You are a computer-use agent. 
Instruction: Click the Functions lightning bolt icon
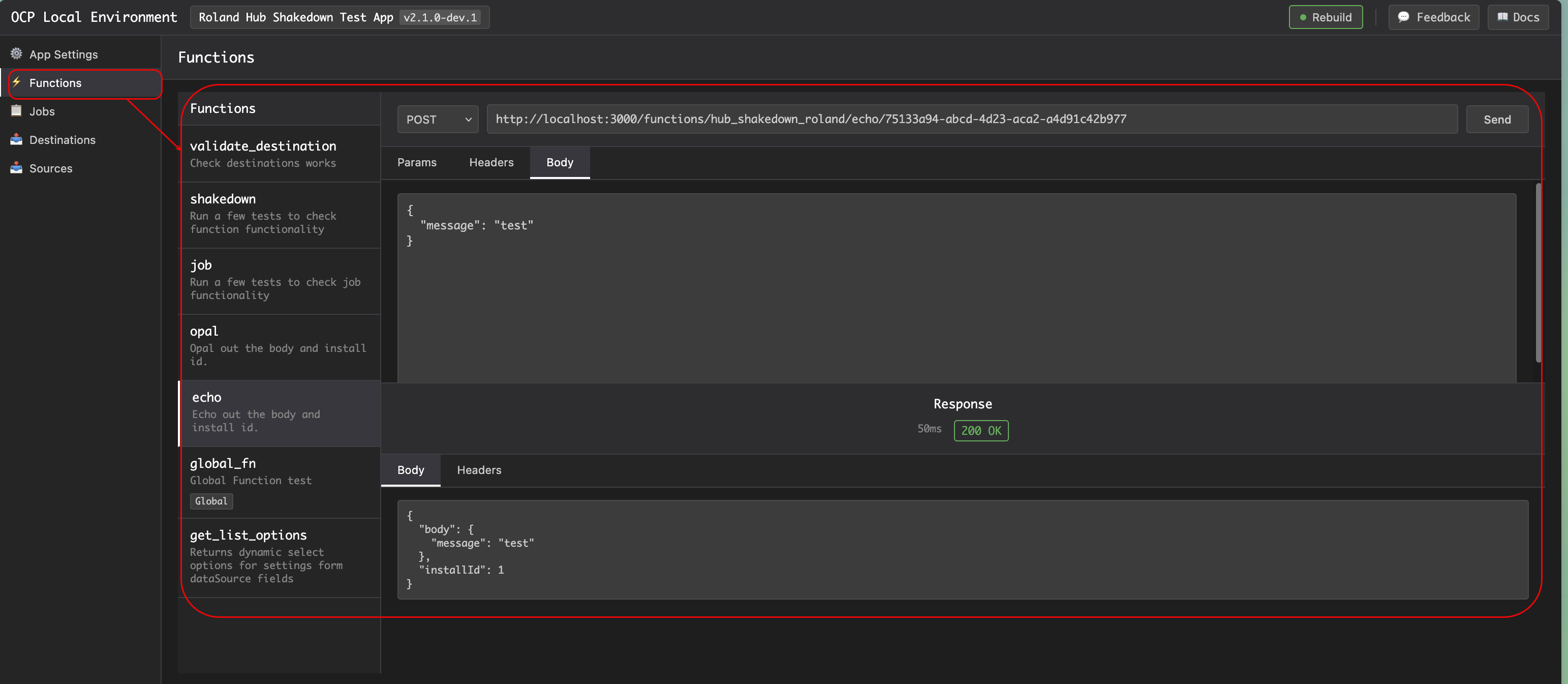[x=16, y=82]
